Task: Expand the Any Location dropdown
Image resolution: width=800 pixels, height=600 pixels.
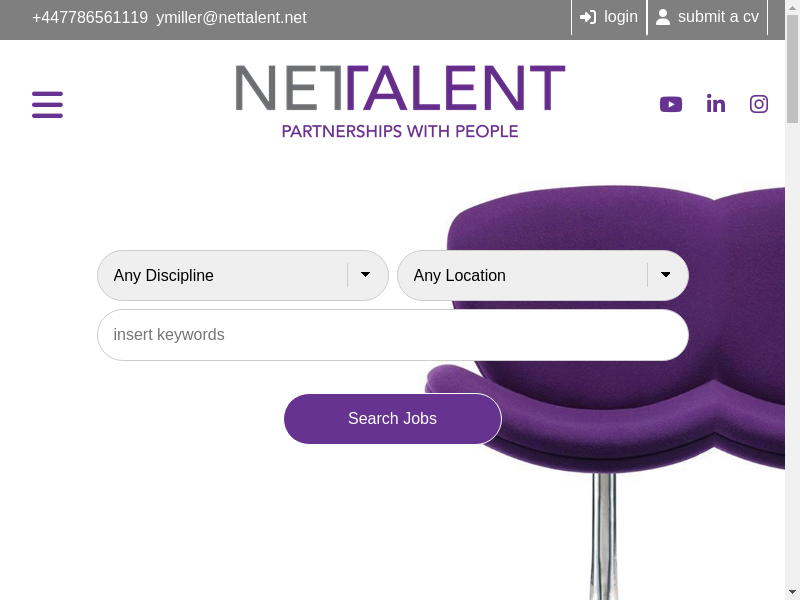Action: (530, 275)
